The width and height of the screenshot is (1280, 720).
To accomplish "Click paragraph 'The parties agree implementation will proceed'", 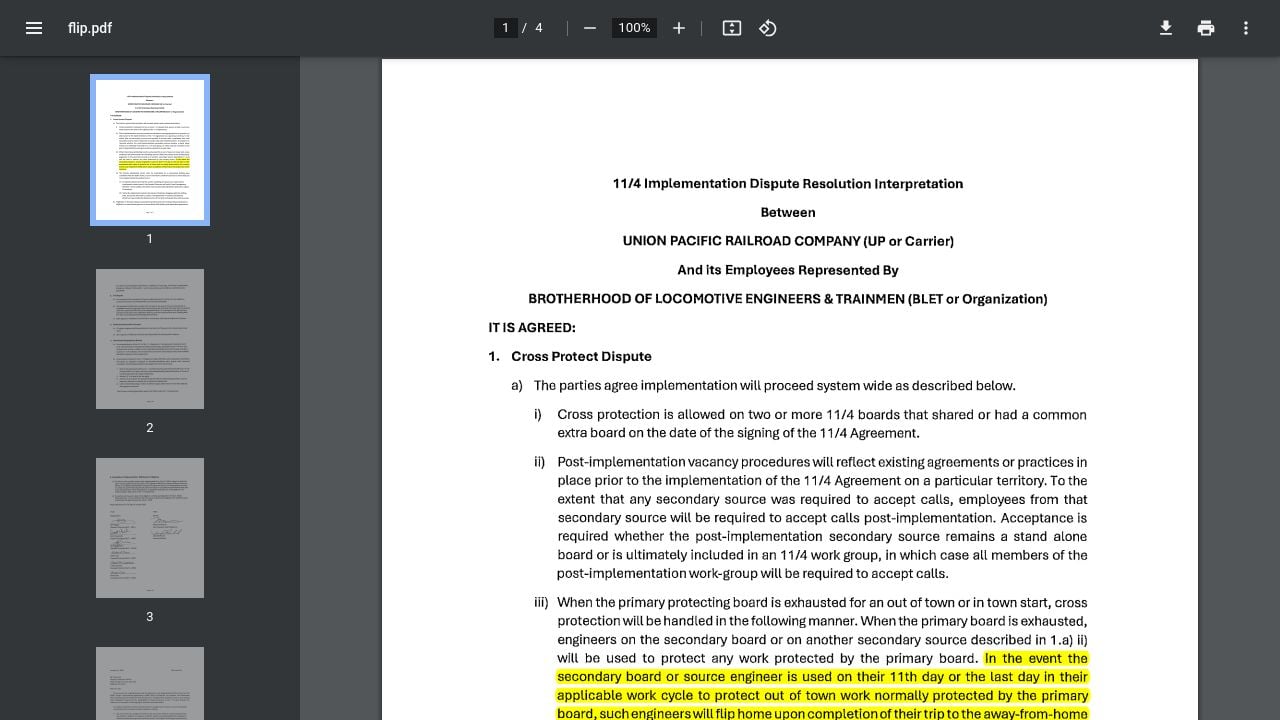I will pos(775,386).
